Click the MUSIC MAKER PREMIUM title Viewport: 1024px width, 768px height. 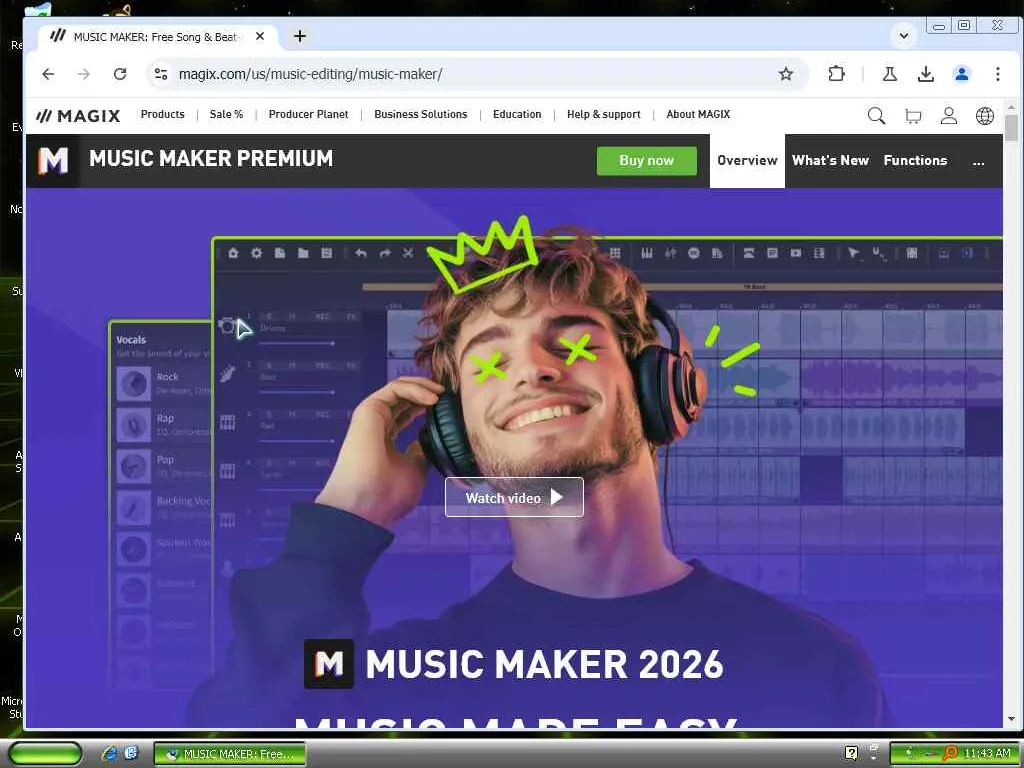click(211, 159)
